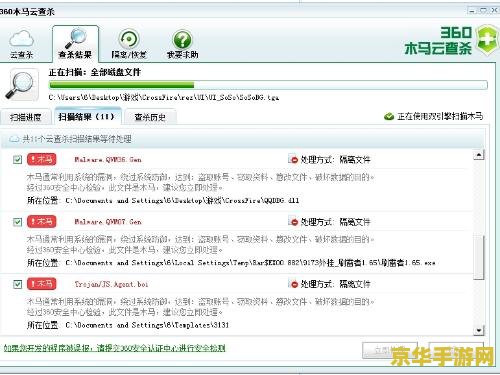Click the 立即处理 button at bottom

pos(389,351)
